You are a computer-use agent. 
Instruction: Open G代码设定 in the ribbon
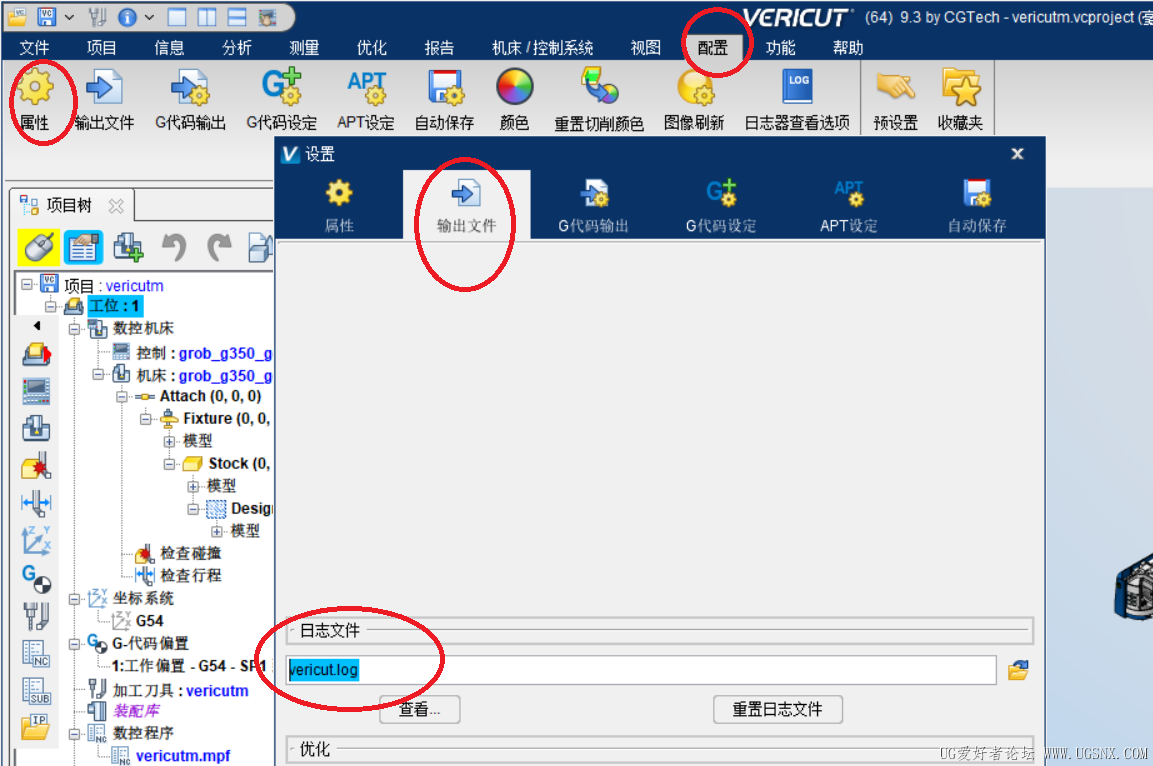pos(282,100)
